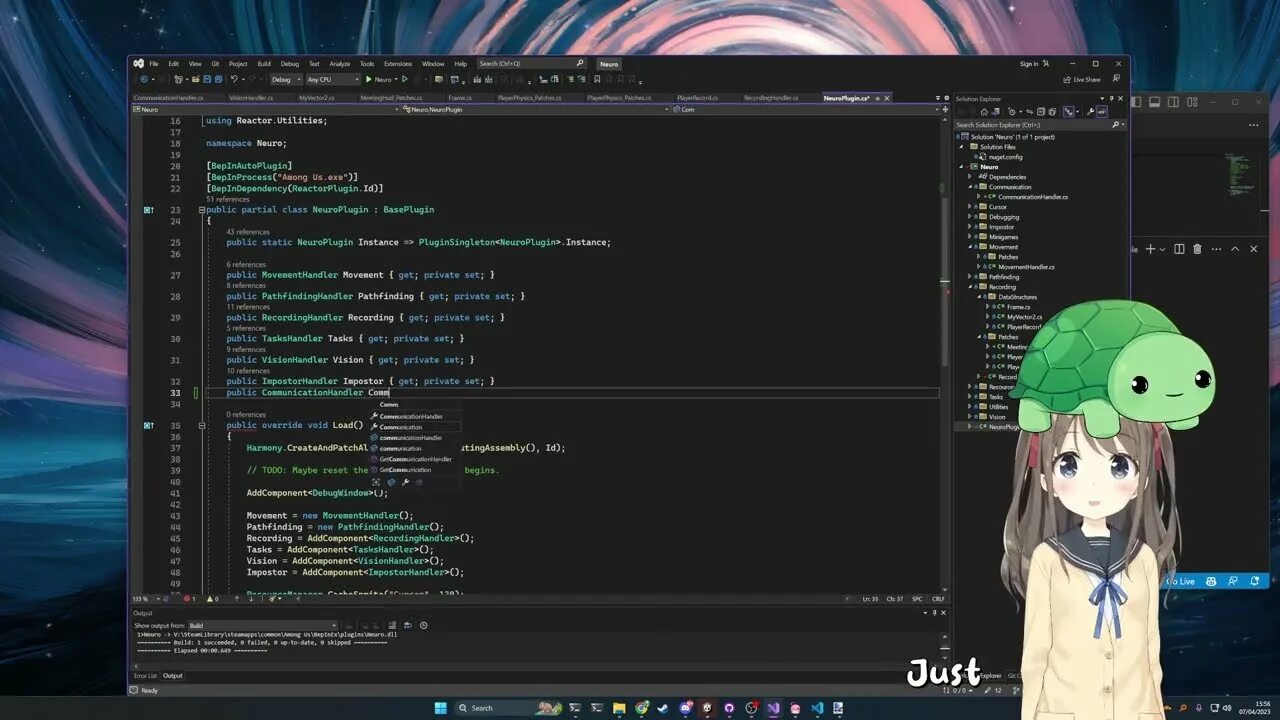1280x720 pixels.
Task: Click the plus icon in background terminal panel
Action: pos(1150,249)
